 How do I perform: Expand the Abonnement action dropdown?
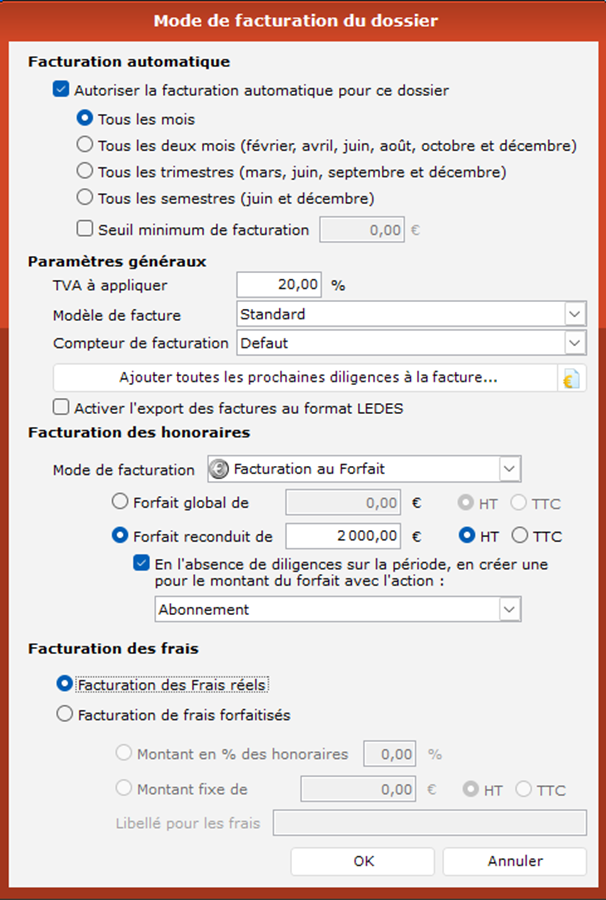coord(509,609)
